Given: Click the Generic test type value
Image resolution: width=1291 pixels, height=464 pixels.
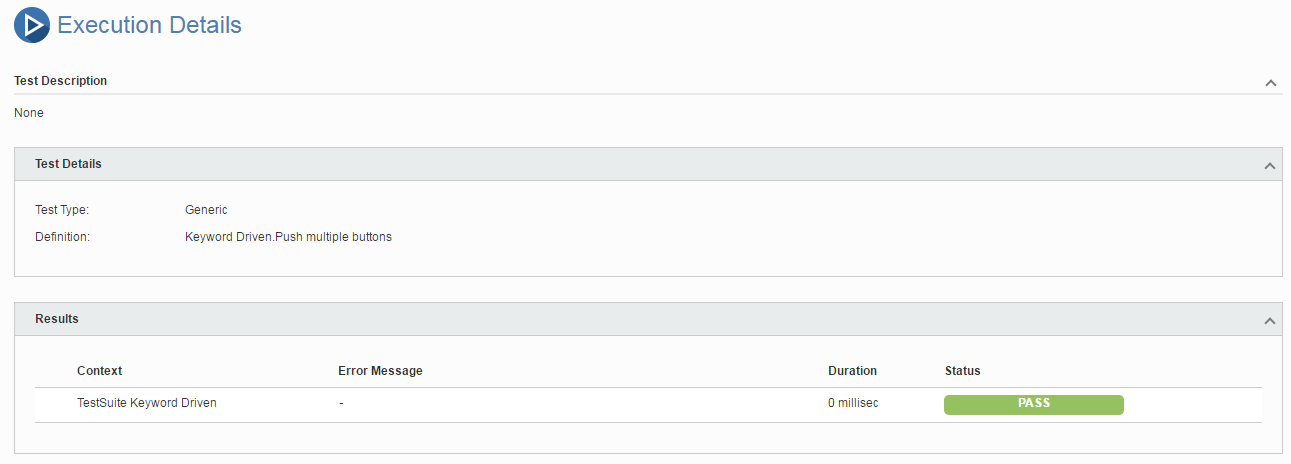Looking at the screenshot, I should point(206,210).
